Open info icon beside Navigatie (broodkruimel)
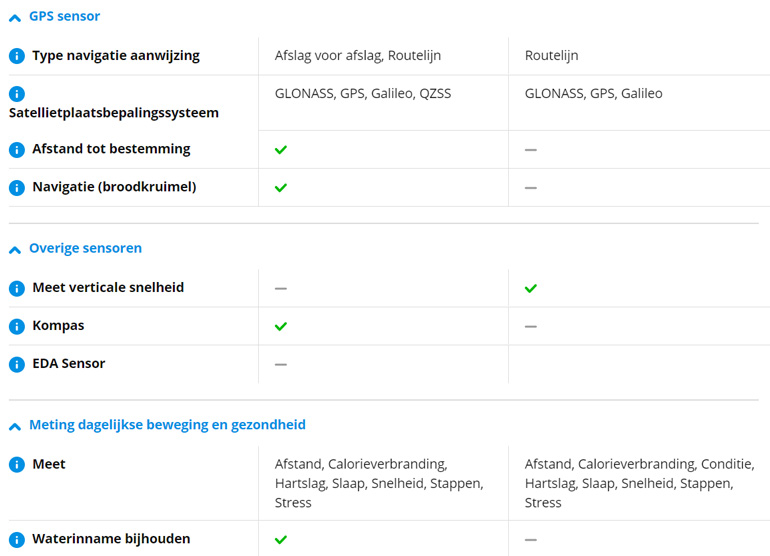The image size is (770, 556). [x=17, y=188]
